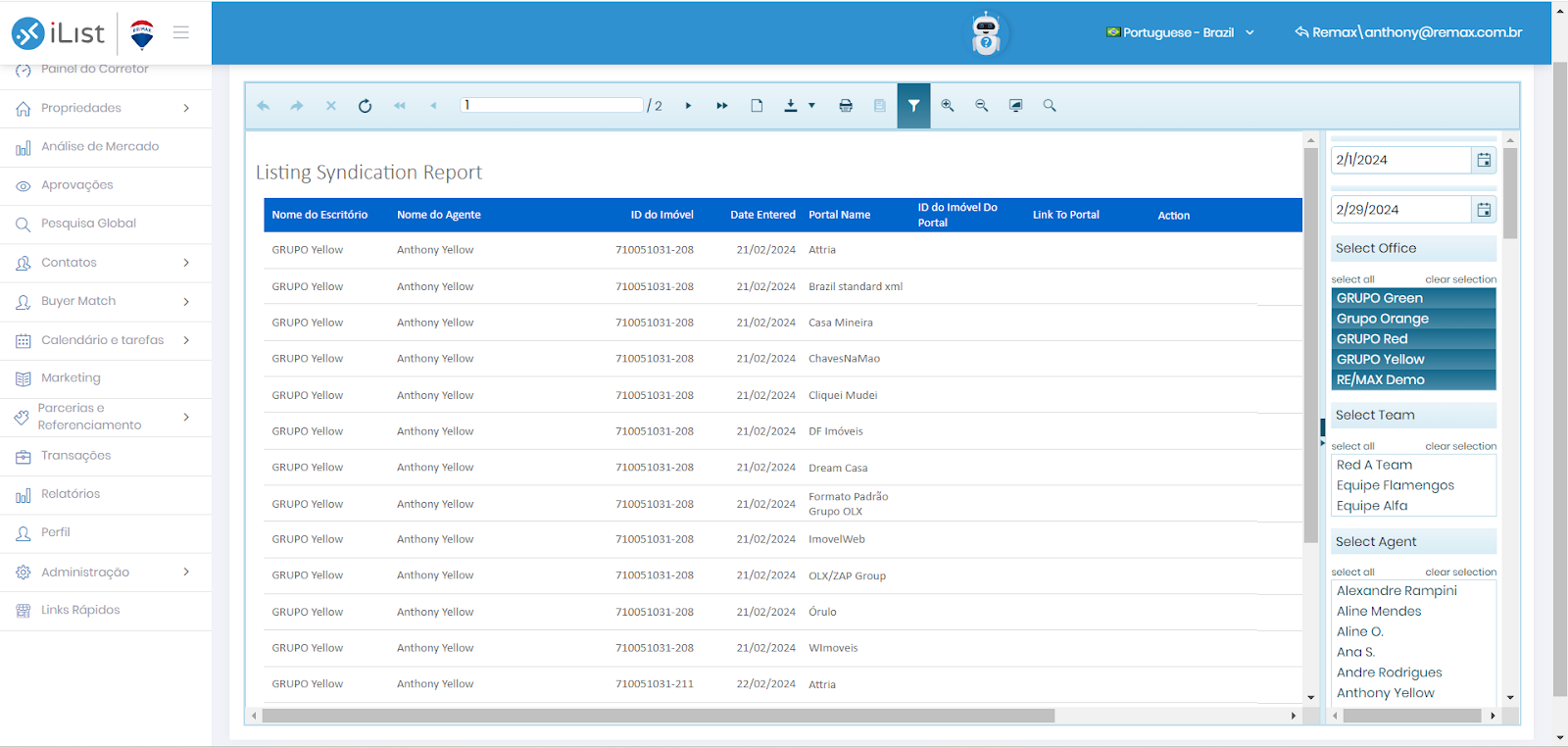This screenshot has width=1568, height=748.
Task: Click clear selection under Select Office
Action: point(1460,279)
